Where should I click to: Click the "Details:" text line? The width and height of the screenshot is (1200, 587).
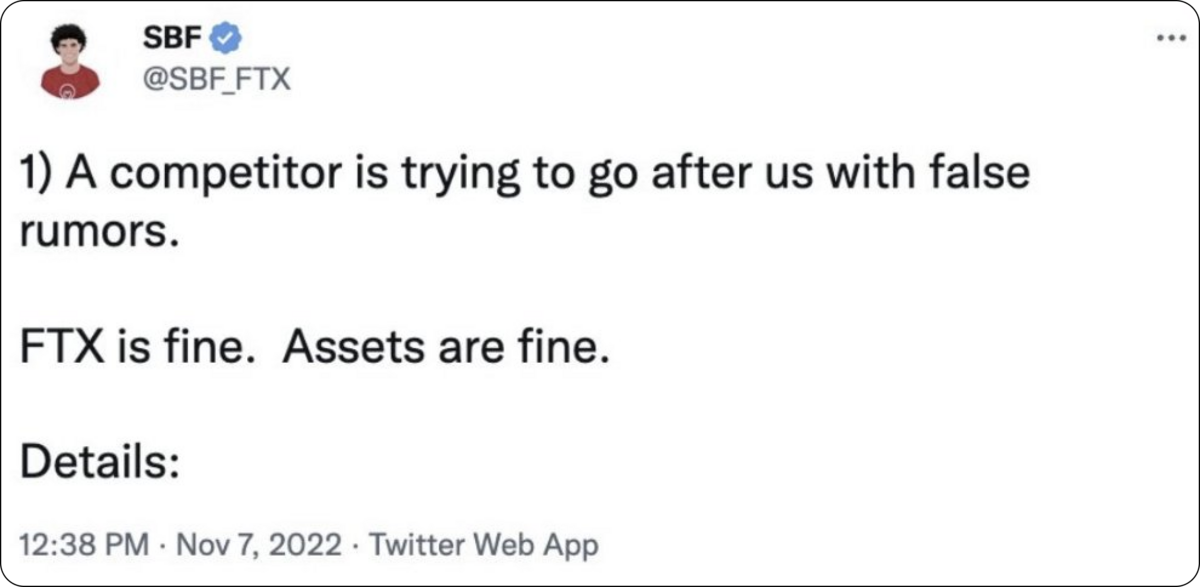point(99,463)
